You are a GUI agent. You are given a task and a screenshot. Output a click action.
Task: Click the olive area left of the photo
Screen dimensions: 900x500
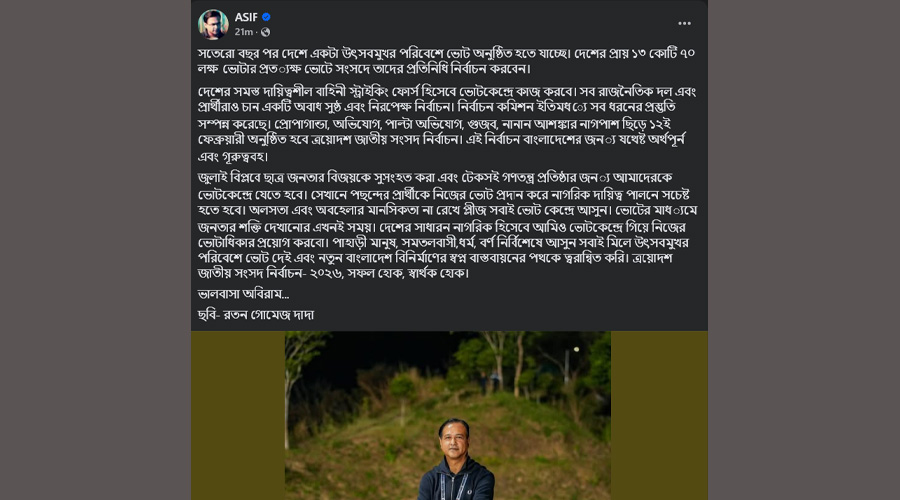(238, 416)
